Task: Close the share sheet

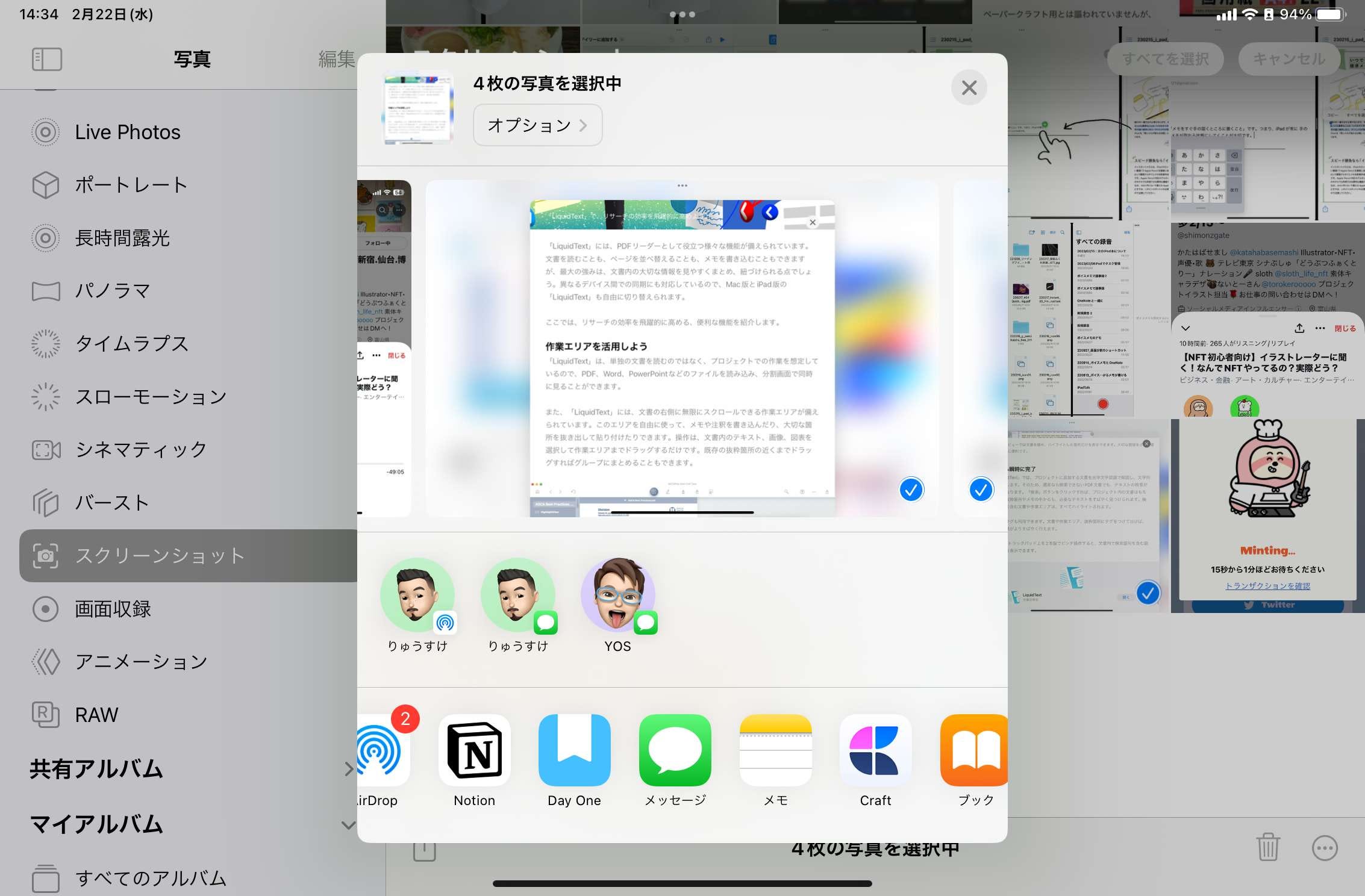Action: coord(969,88)
